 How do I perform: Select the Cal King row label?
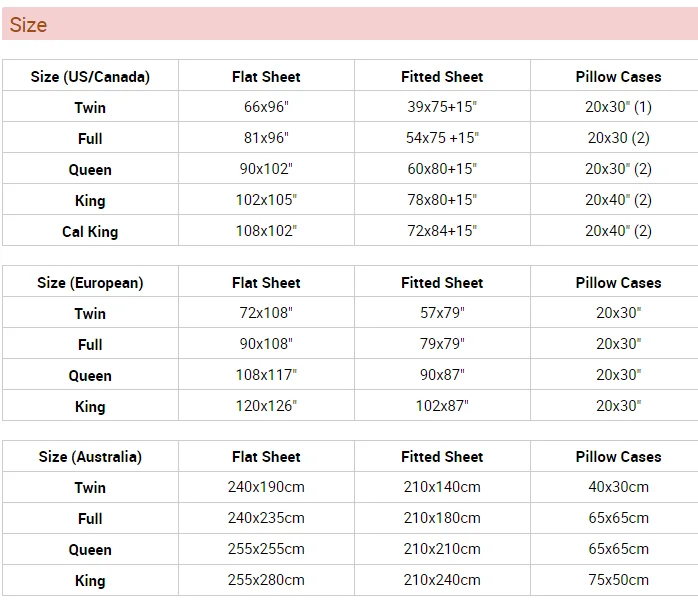coord(90,232)
